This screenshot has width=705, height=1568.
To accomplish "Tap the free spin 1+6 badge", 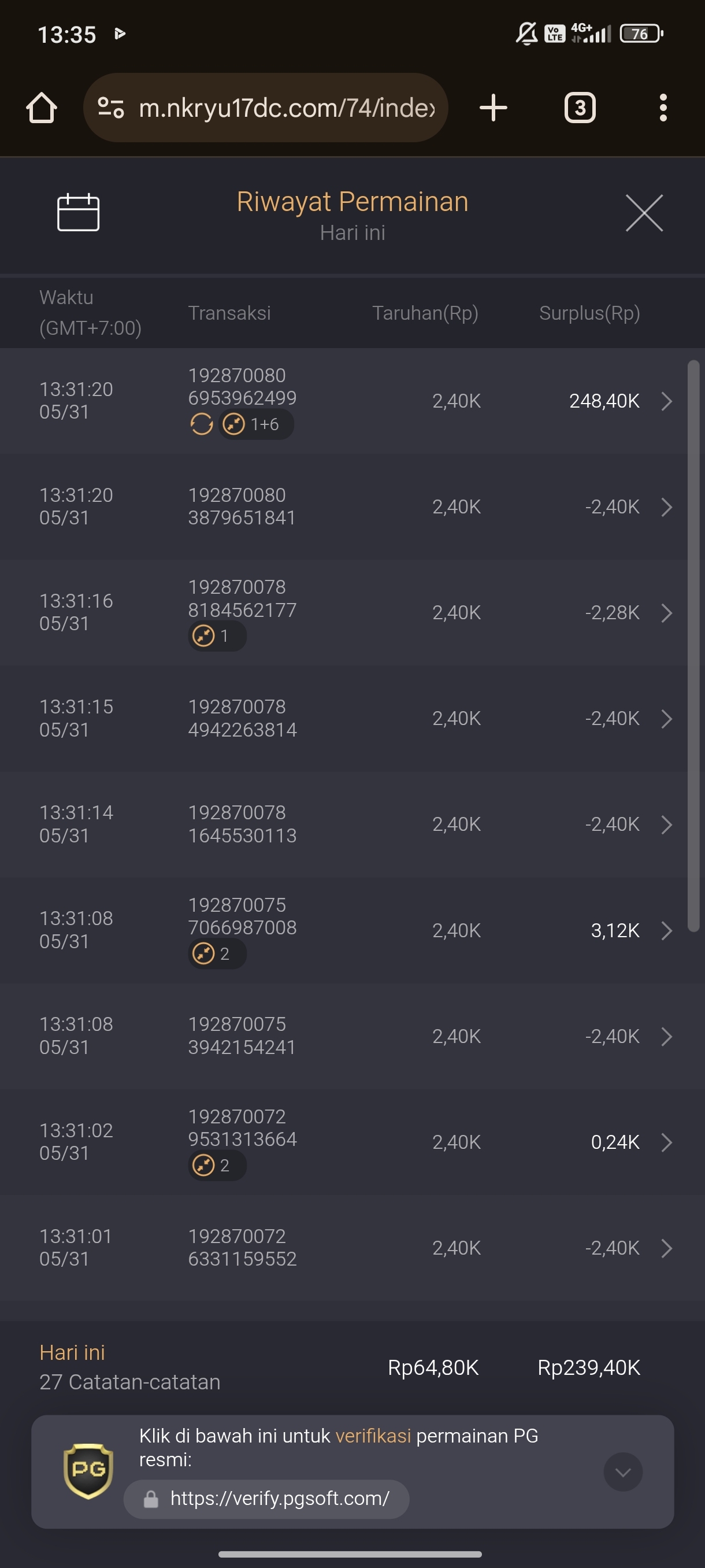I will pos(256,424).
